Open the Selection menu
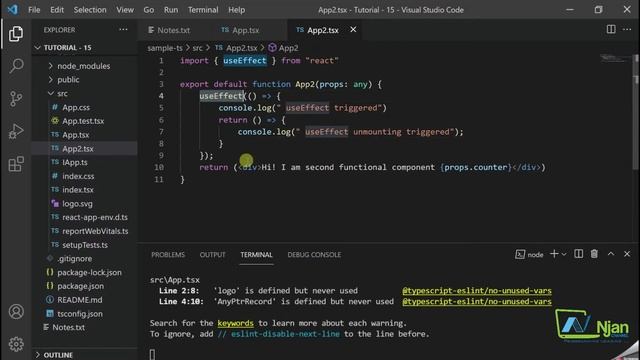This screenshot has height=360, width=640. (90, 10)
